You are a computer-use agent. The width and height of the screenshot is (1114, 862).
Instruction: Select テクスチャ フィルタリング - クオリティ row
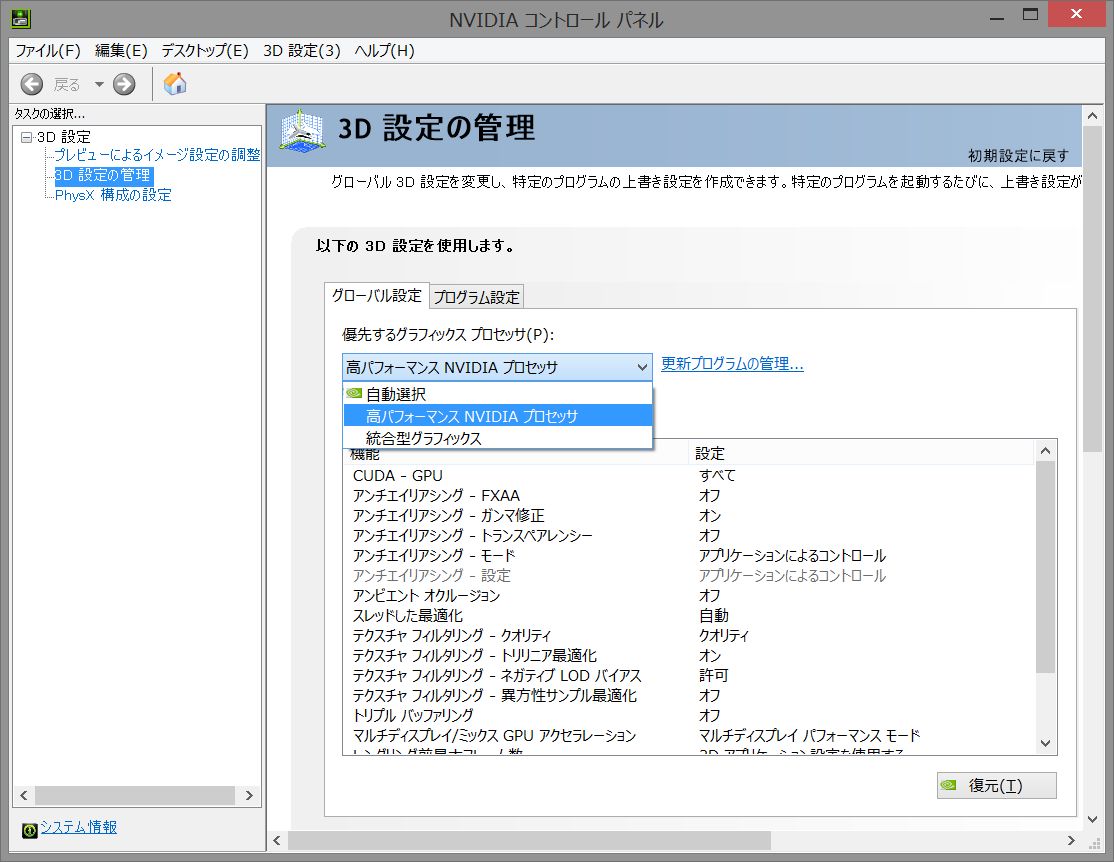pos(688,635)
